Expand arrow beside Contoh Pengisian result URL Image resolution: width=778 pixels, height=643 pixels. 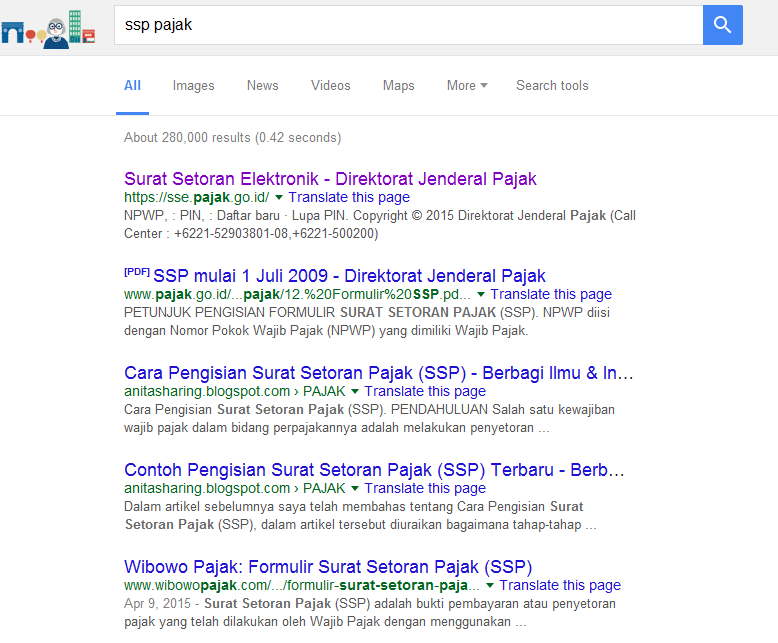click(x=355, y=489)
